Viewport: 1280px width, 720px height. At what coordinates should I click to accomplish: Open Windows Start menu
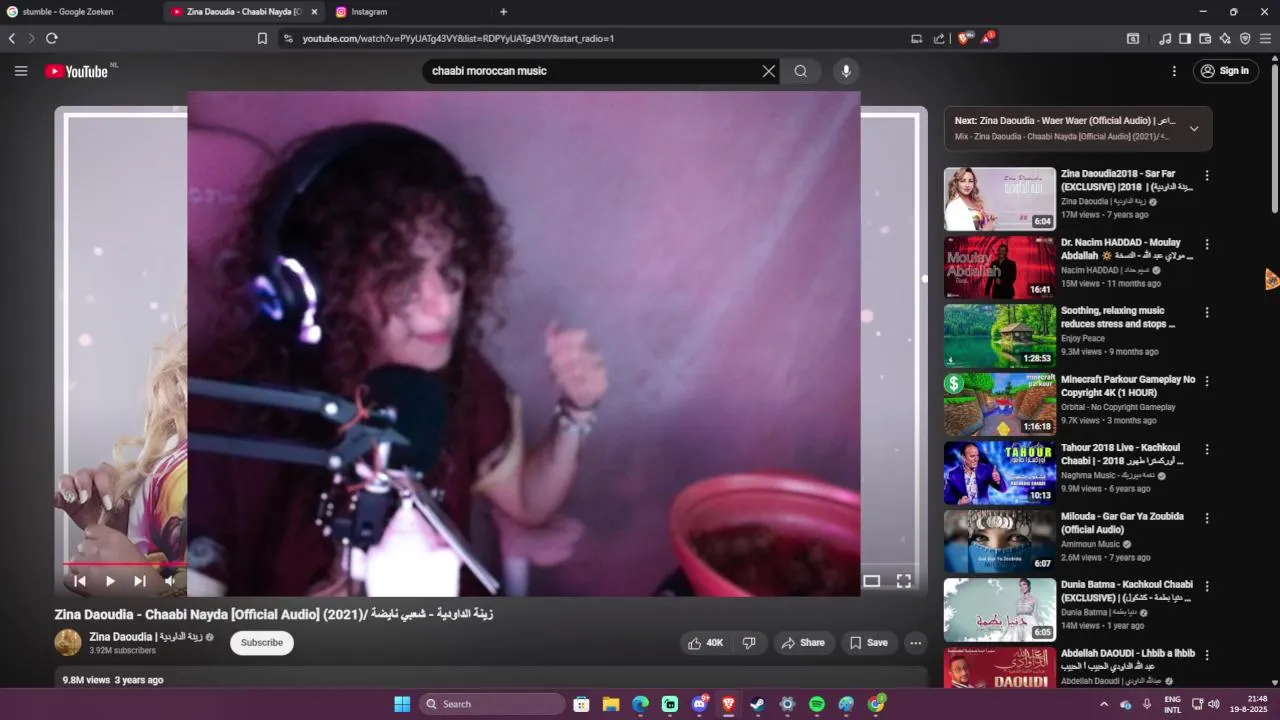402,704
